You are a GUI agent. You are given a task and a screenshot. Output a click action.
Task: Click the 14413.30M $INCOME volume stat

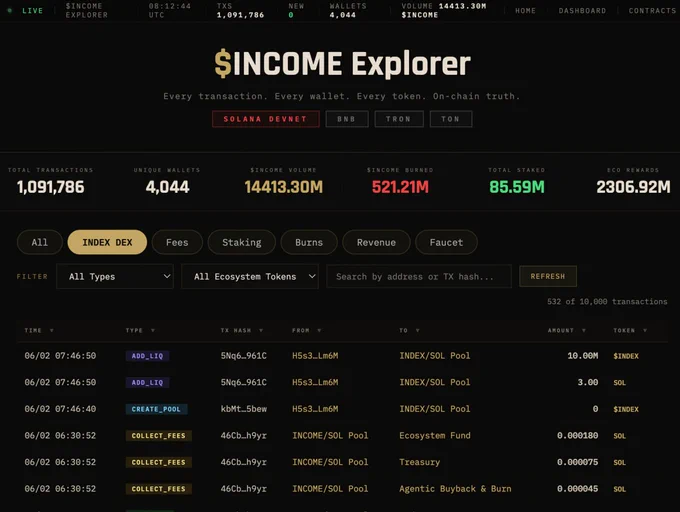tap(284, 187)
